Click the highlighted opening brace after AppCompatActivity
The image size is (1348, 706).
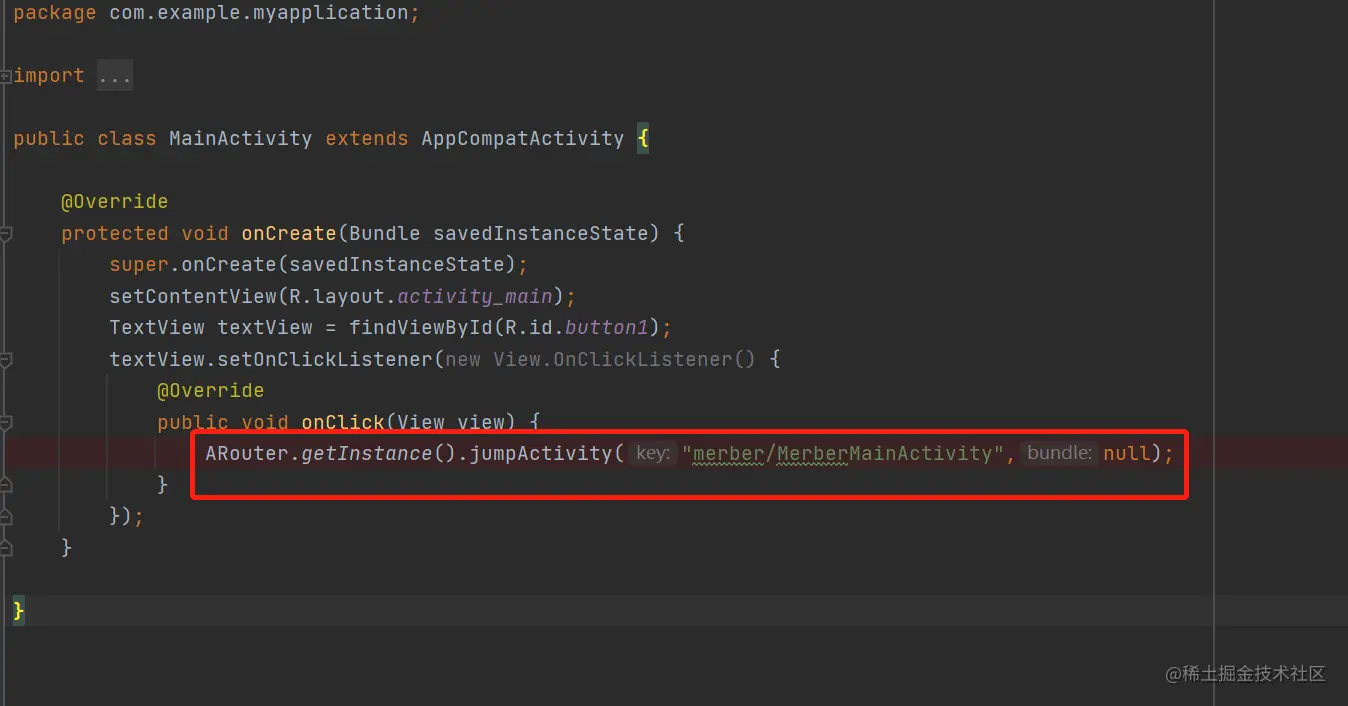pyautogui.click(x=643, y=138)
